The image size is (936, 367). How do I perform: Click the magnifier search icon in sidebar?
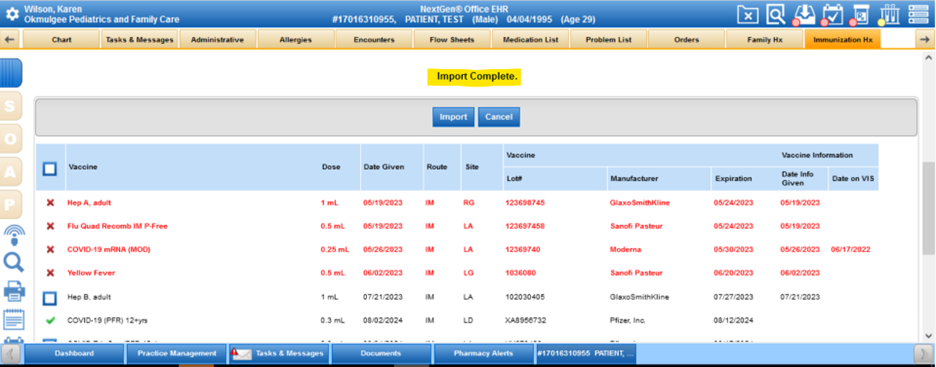(13, 261)
